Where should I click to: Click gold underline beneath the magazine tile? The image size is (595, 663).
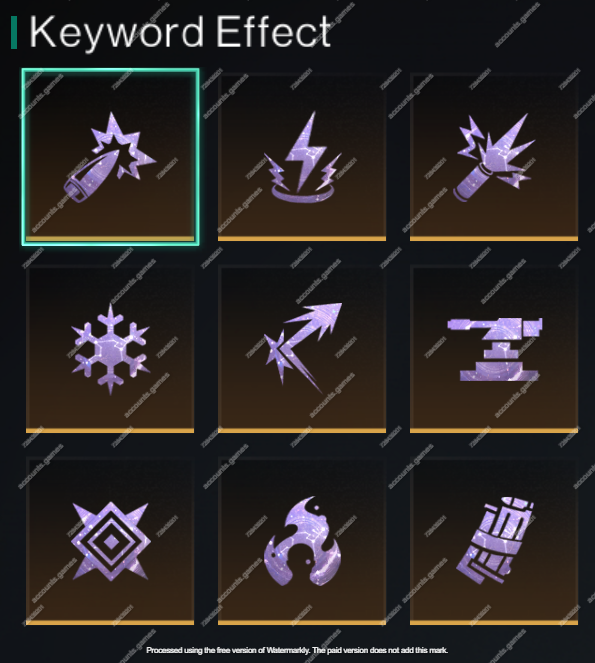click(494, 623)
